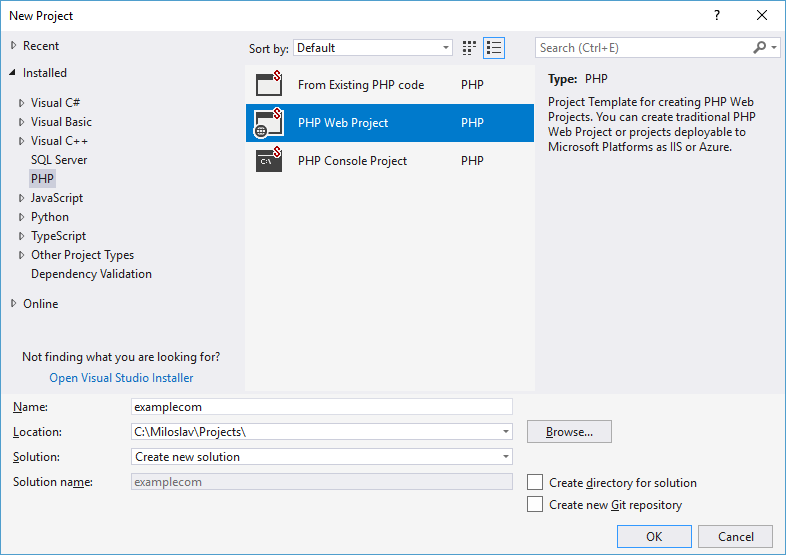
Task: Expand the Visual C++ node
Action: 21,141
